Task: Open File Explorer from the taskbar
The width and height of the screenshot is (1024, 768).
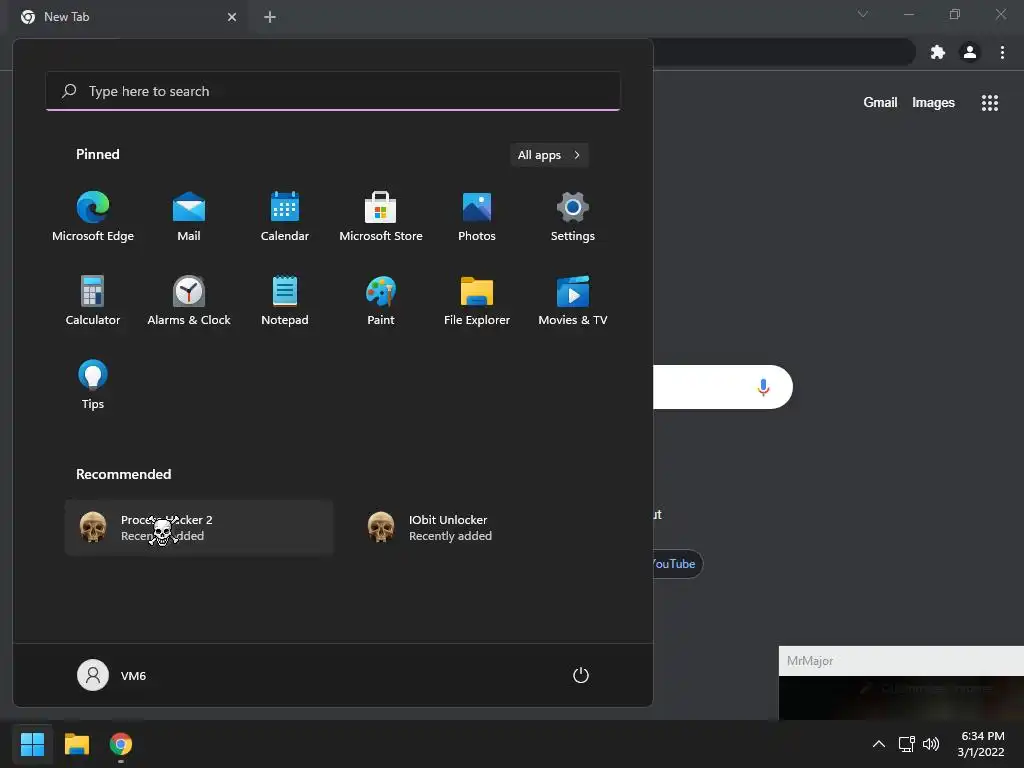Action: pos(76,744)
